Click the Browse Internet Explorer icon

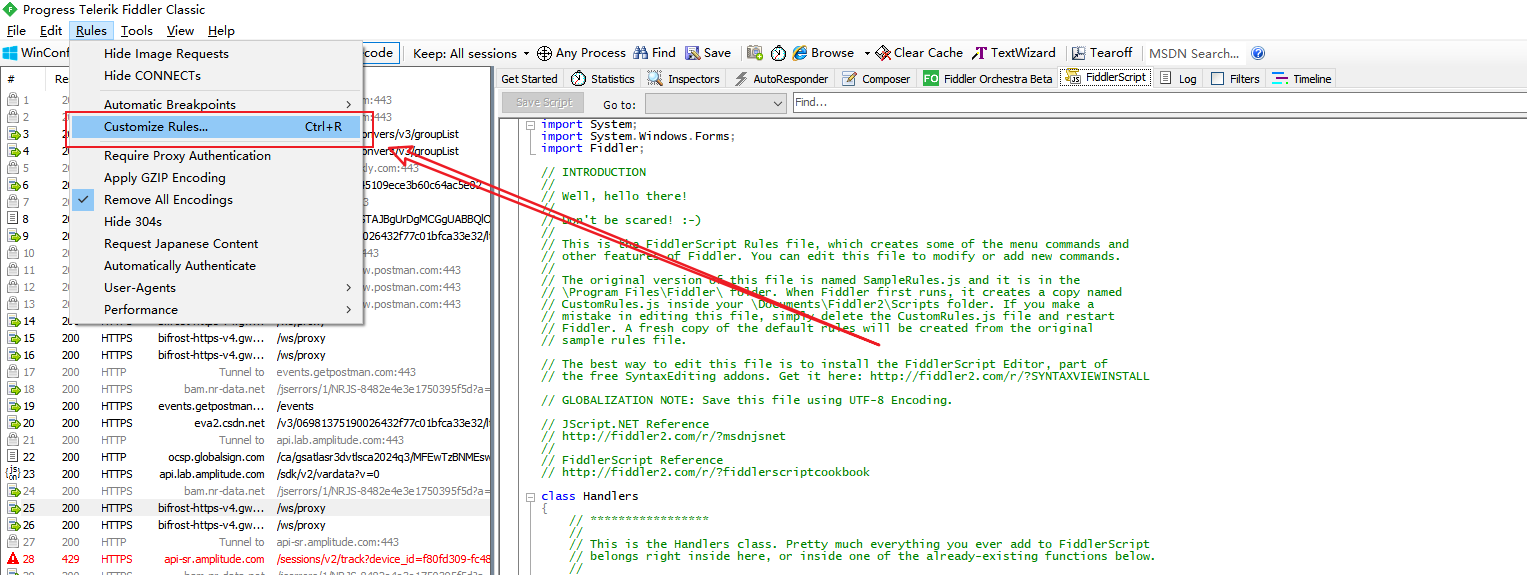tap(800, 53)
